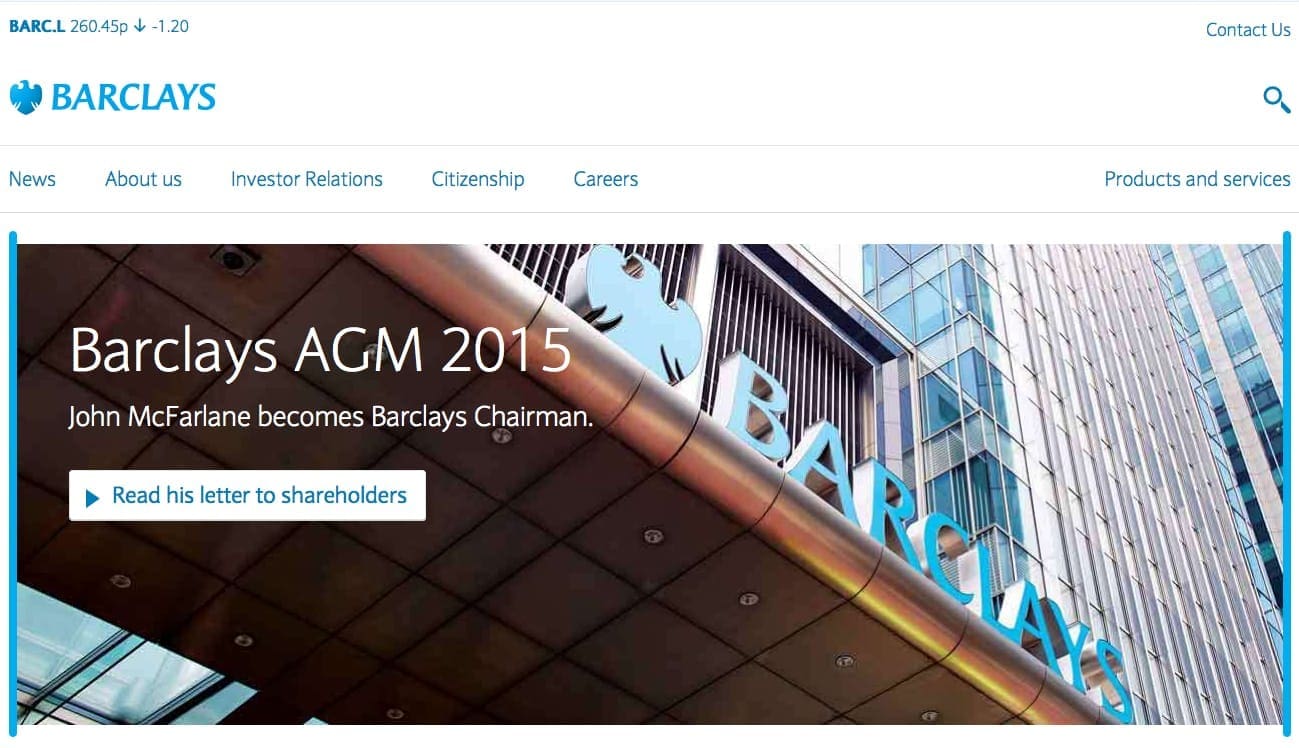Image resolution: width=1299 pixels, height=748 pixels.
Task: Select the BARC.L ticker symbol
Action: pos(37,27)
